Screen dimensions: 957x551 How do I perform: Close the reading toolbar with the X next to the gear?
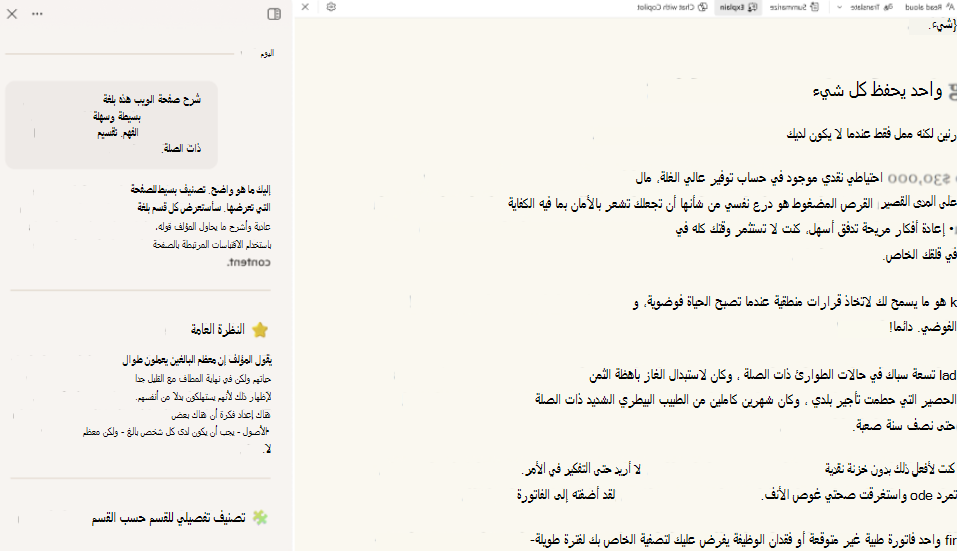click(305, 7)
